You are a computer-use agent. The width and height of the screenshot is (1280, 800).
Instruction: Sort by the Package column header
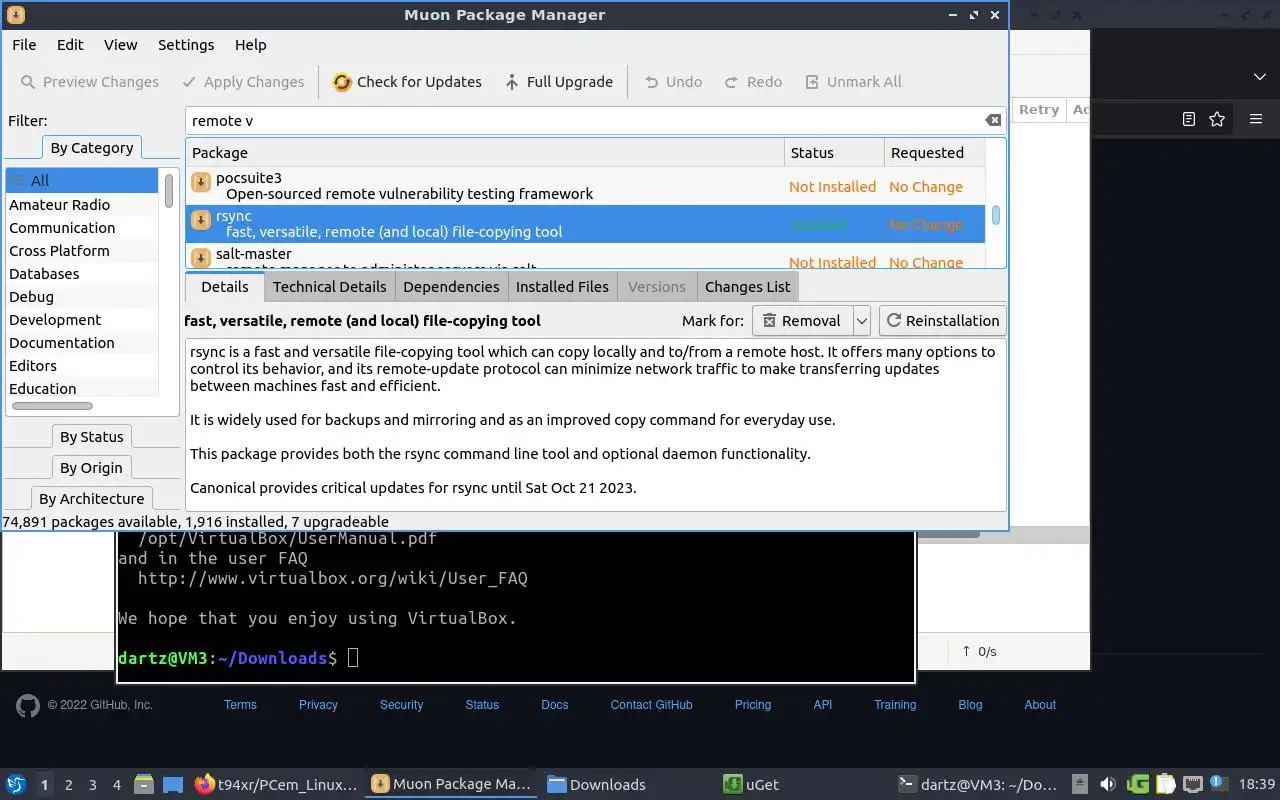pos(485,153)
